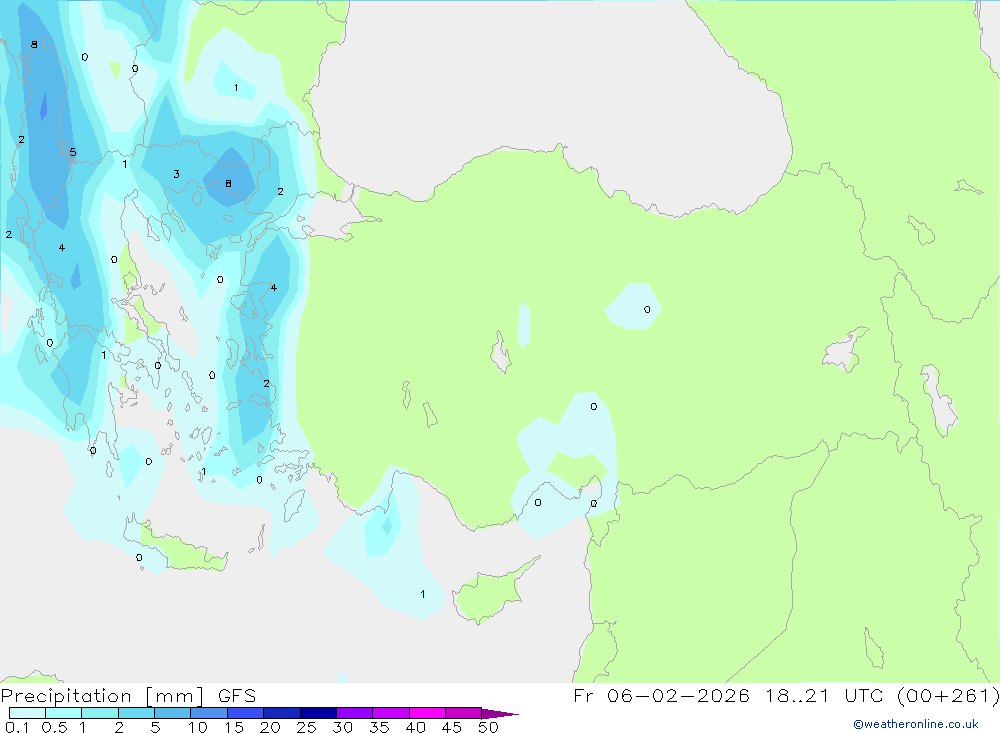
Task: Click the legend label '15'
Action: click(x=233, y=727)
